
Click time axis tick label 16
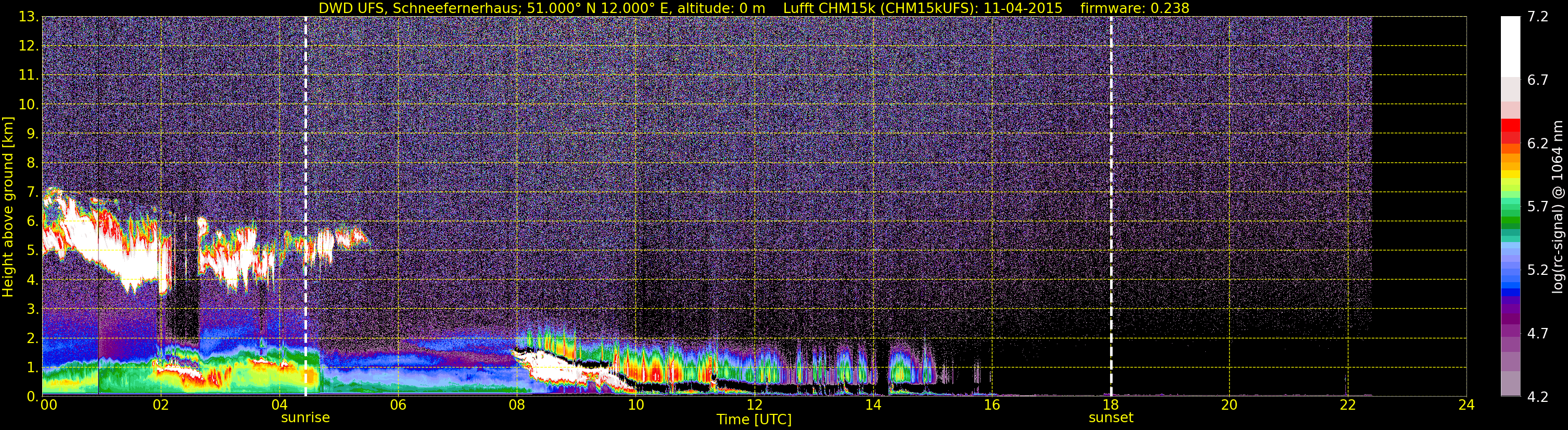(991, 406)
